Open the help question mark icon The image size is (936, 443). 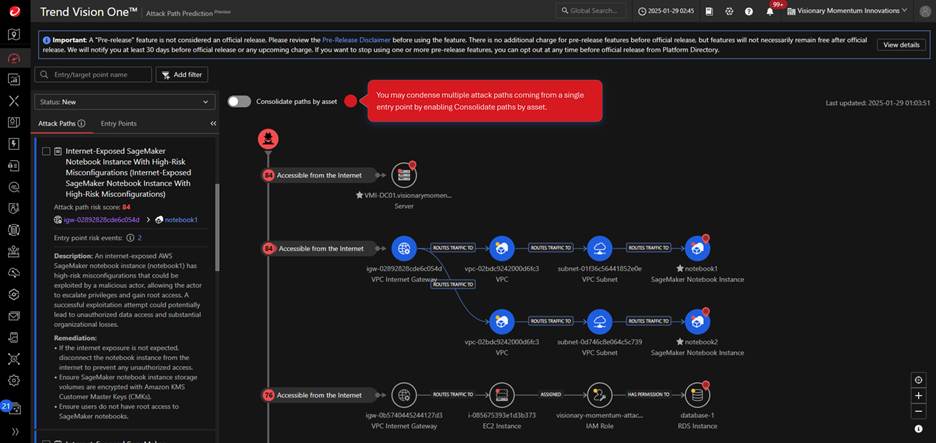[749, 11]
